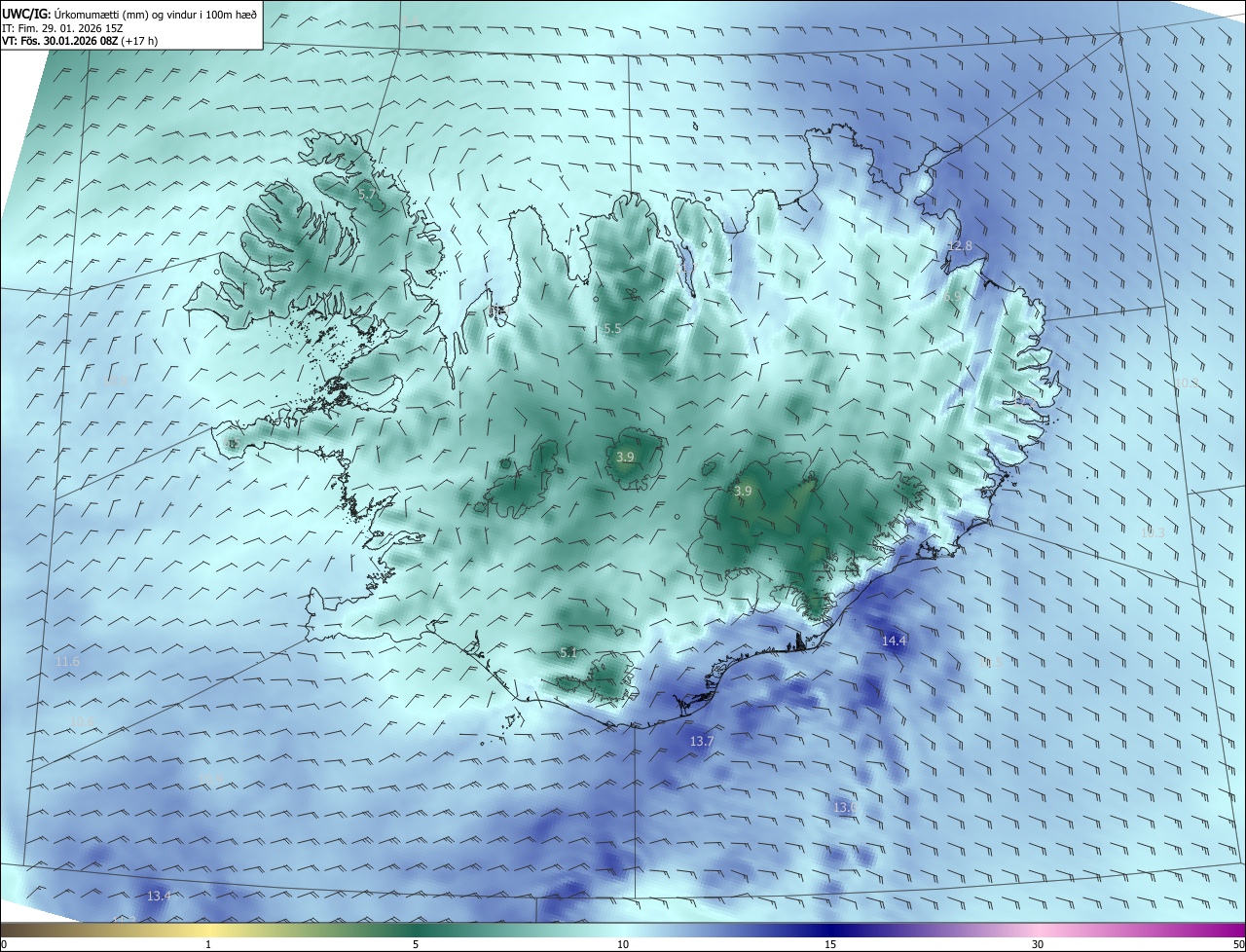Click the colorbar tick label '5'
Image resolution: width=1246 pixels, height=952 pixels.
(416, 944)
